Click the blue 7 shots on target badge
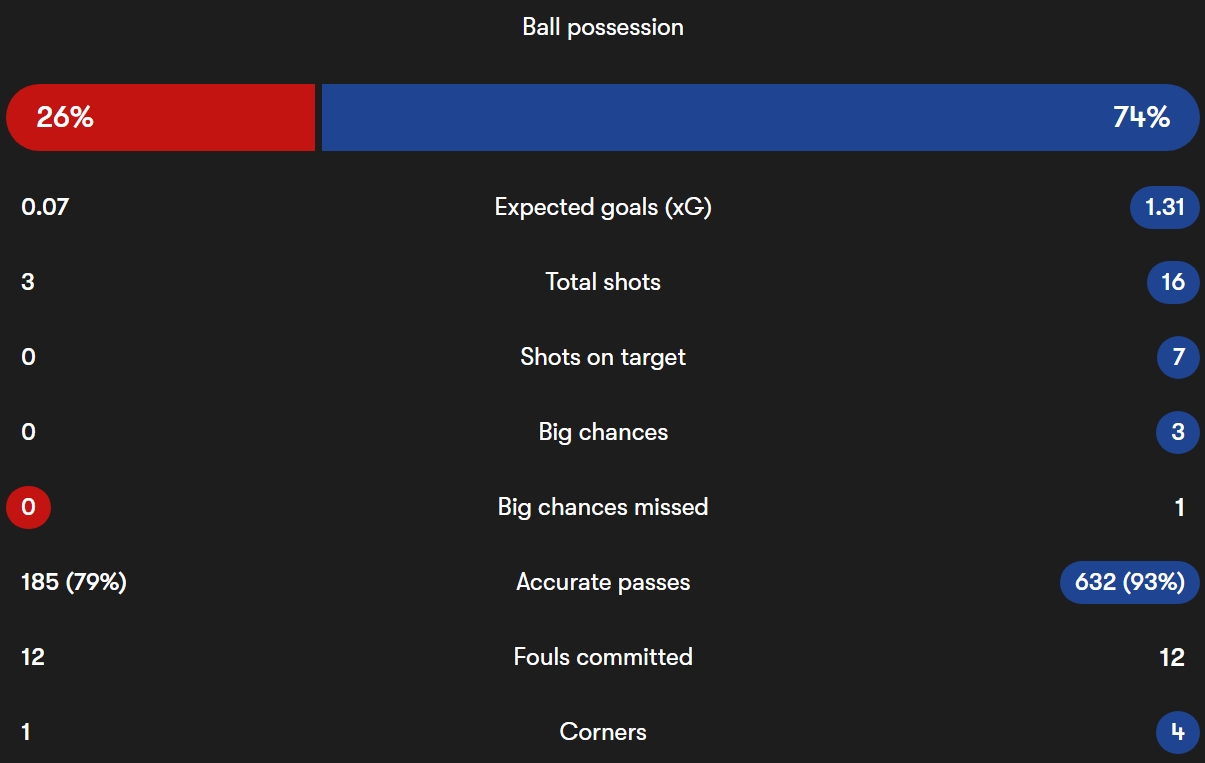Screen dimensions: 1205x763 [x=1178, y=357]
